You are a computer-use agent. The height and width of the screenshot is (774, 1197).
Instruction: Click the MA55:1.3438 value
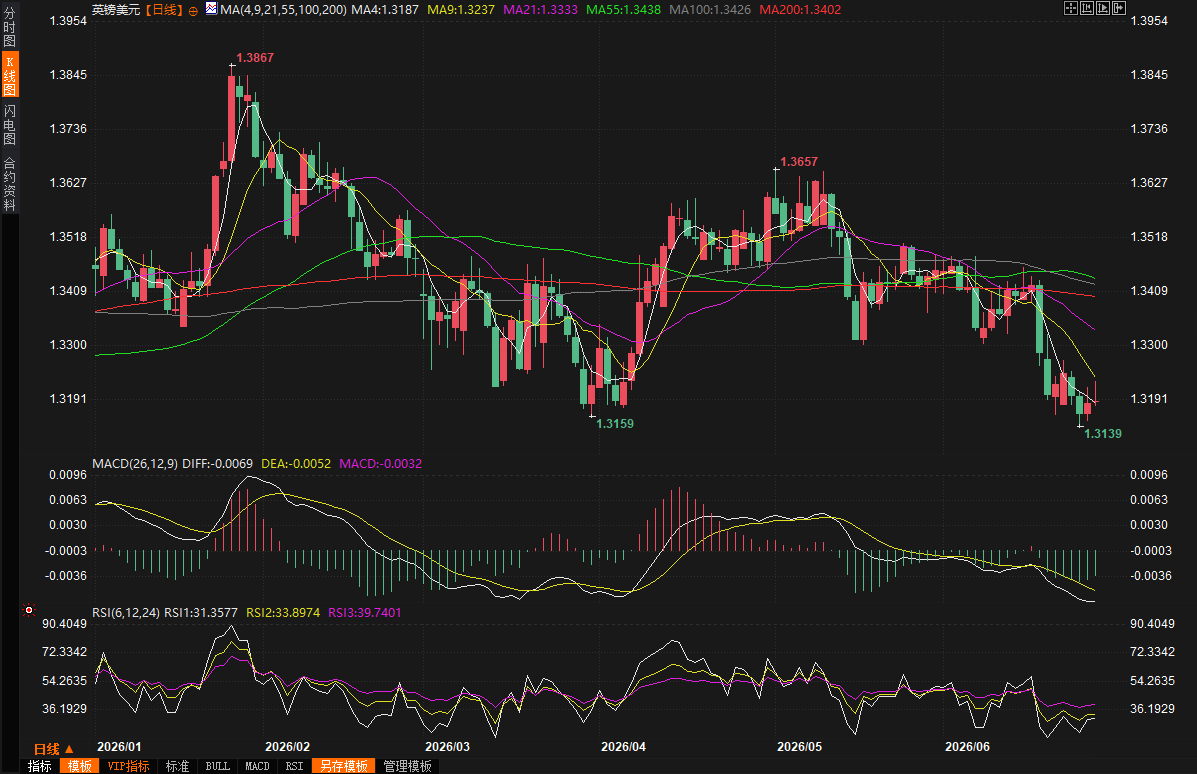[623, 10]
